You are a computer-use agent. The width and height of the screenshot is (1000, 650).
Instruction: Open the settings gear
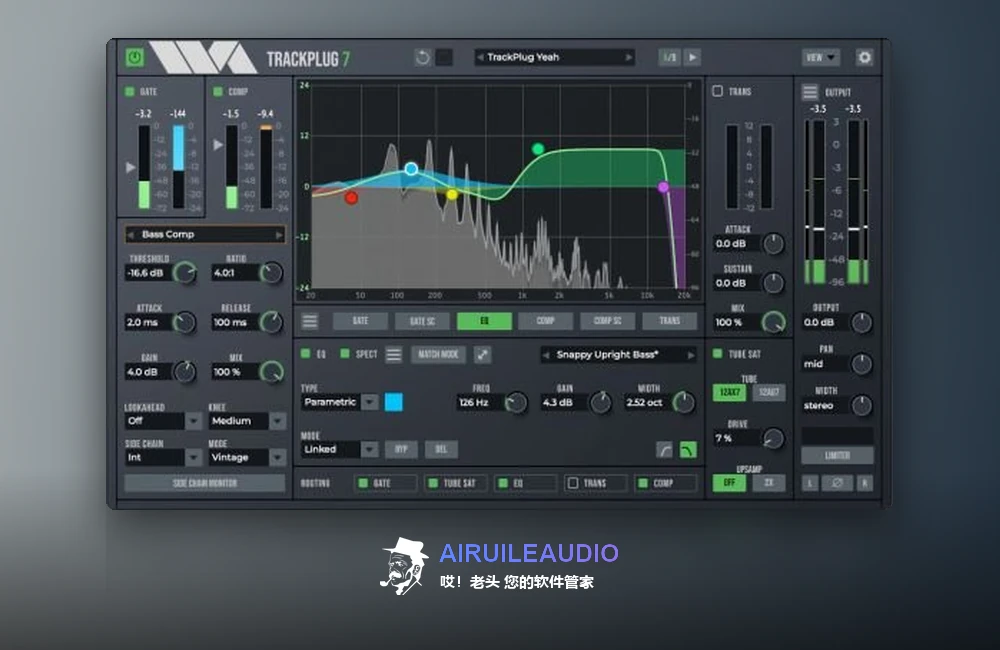(x=864, y=57)
